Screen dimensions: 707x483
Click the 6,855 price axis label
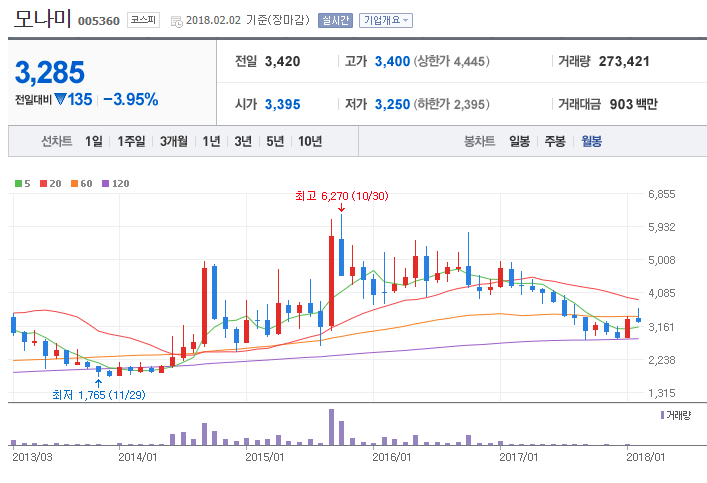click(661, 194)
